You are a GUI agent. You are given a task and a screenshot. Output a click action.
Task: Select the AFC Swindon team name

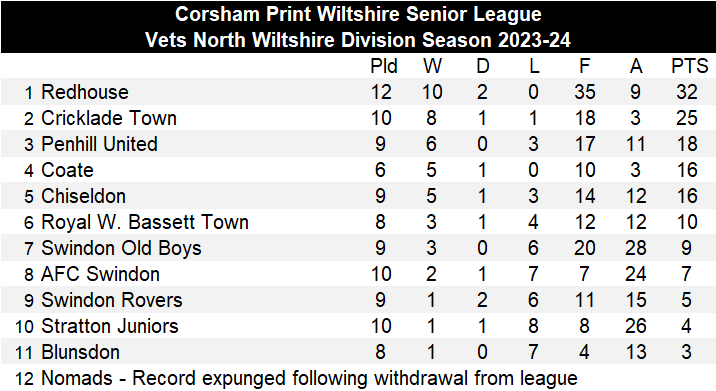click(x=100, y=275)
